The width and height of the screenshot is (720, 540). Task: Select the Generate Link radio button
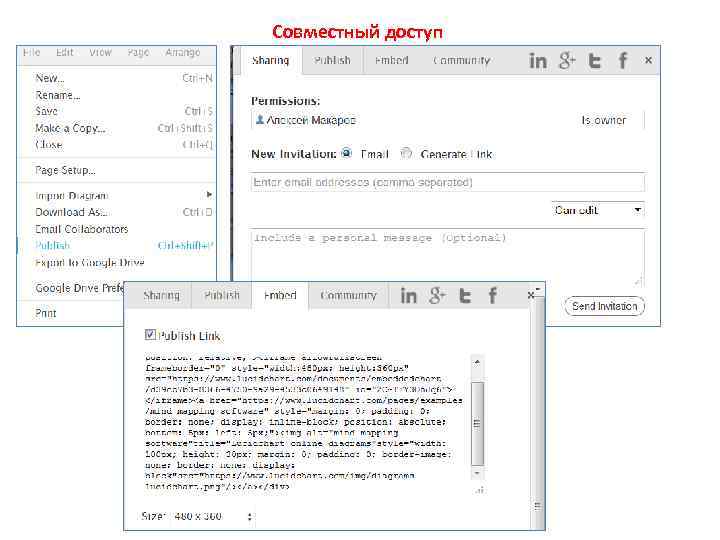pyautogui.click(x=405, y=153)
